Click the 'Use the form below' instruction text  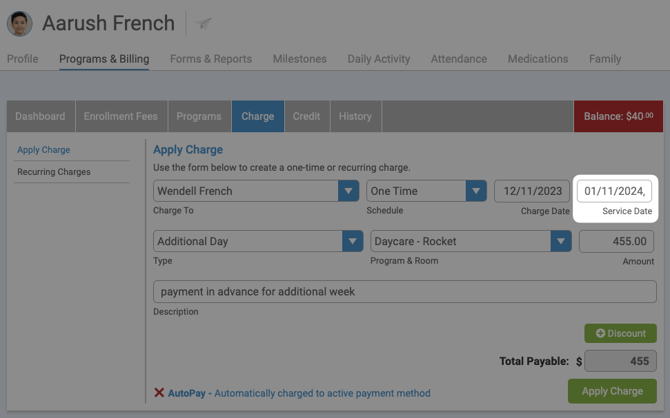pos(282,168)
